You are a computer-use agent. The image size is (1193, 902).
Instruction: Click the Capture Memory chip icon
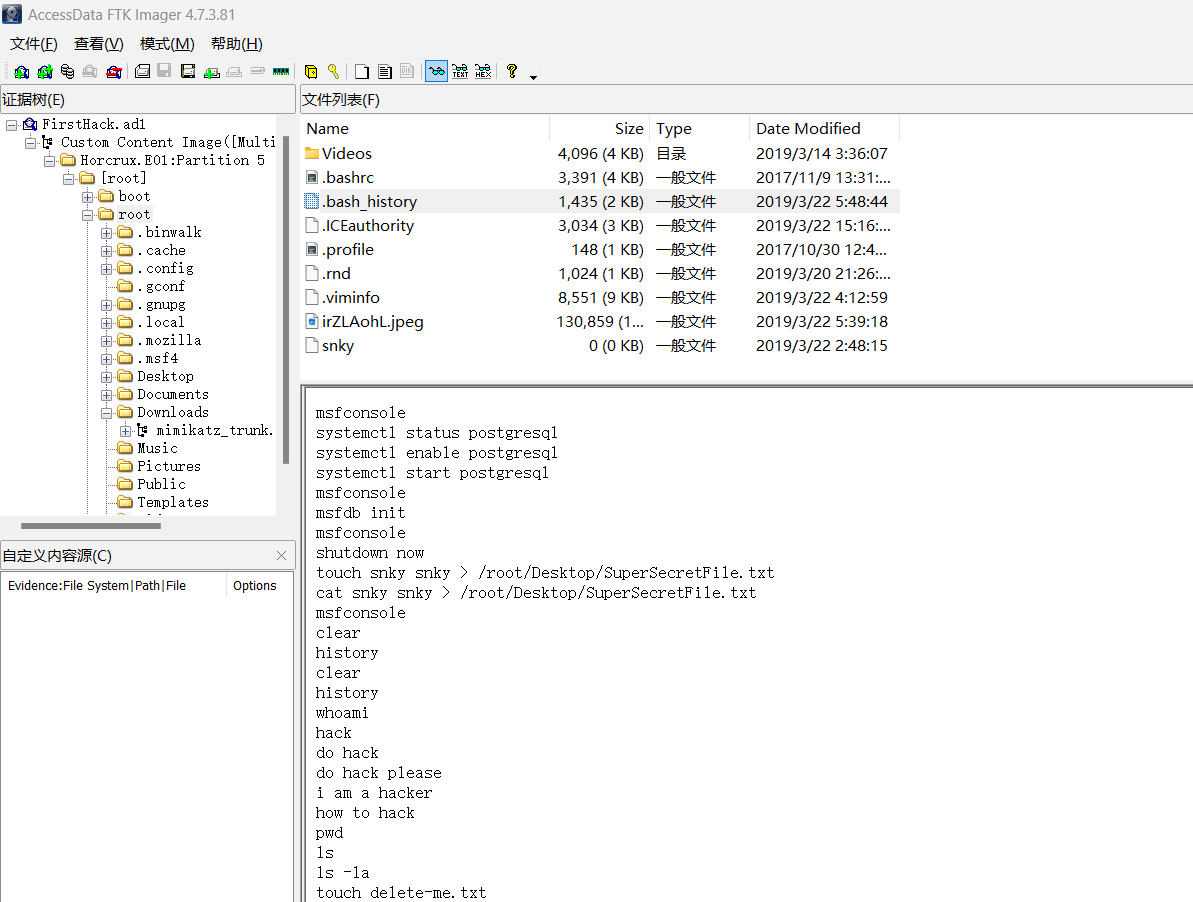tap(281, 71)
